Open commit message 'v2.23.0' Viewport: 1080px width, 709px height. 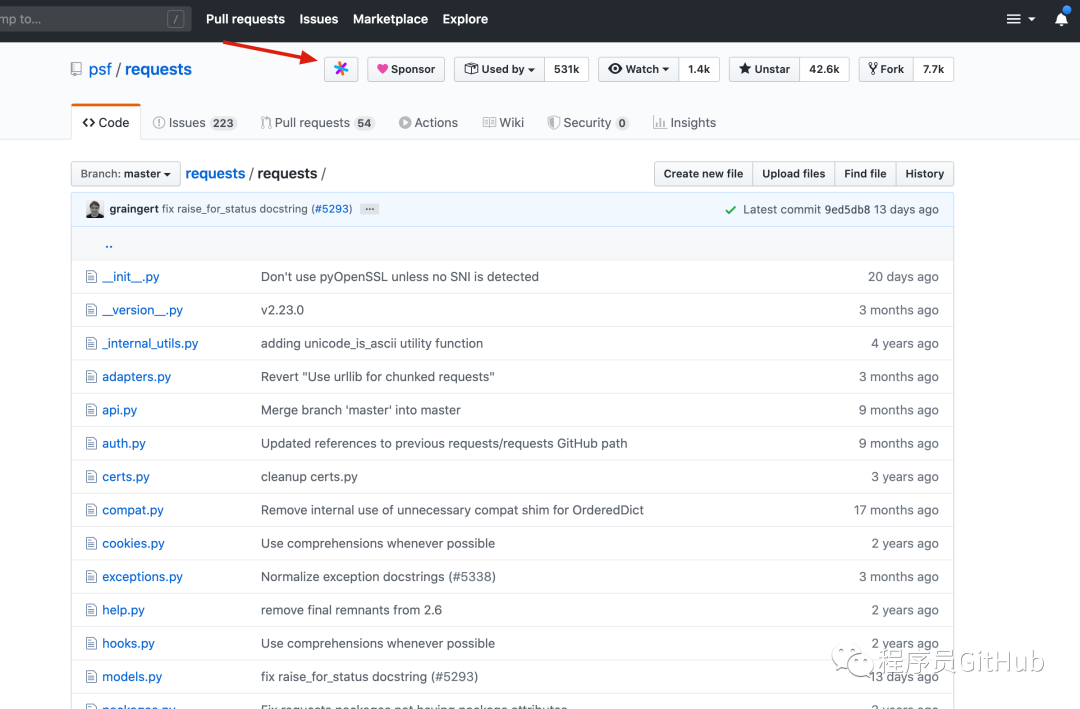282,310
